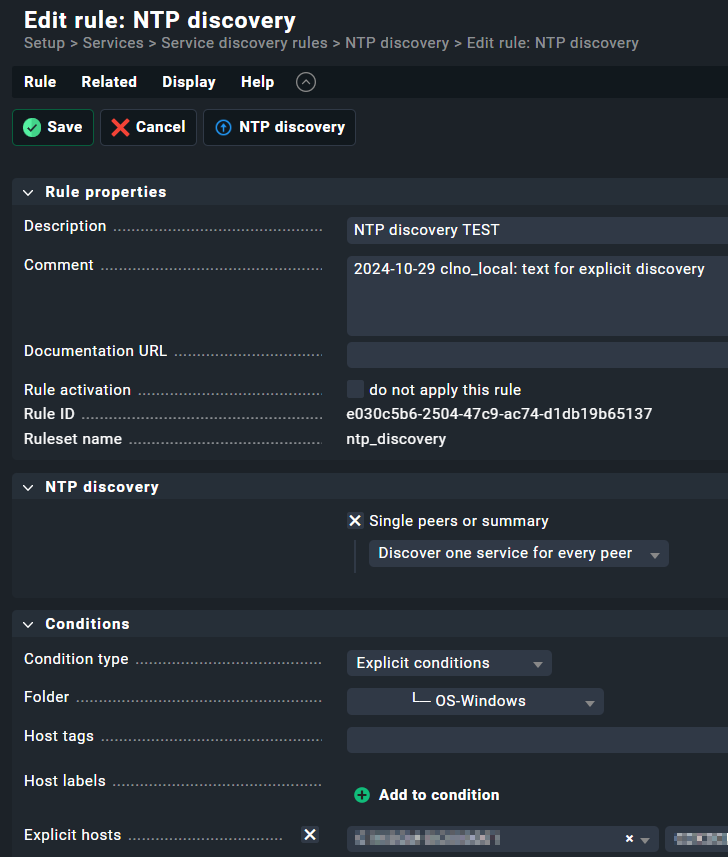Collapse the Rule properties section
Screen dimensions: 728x857
point(28,192)
